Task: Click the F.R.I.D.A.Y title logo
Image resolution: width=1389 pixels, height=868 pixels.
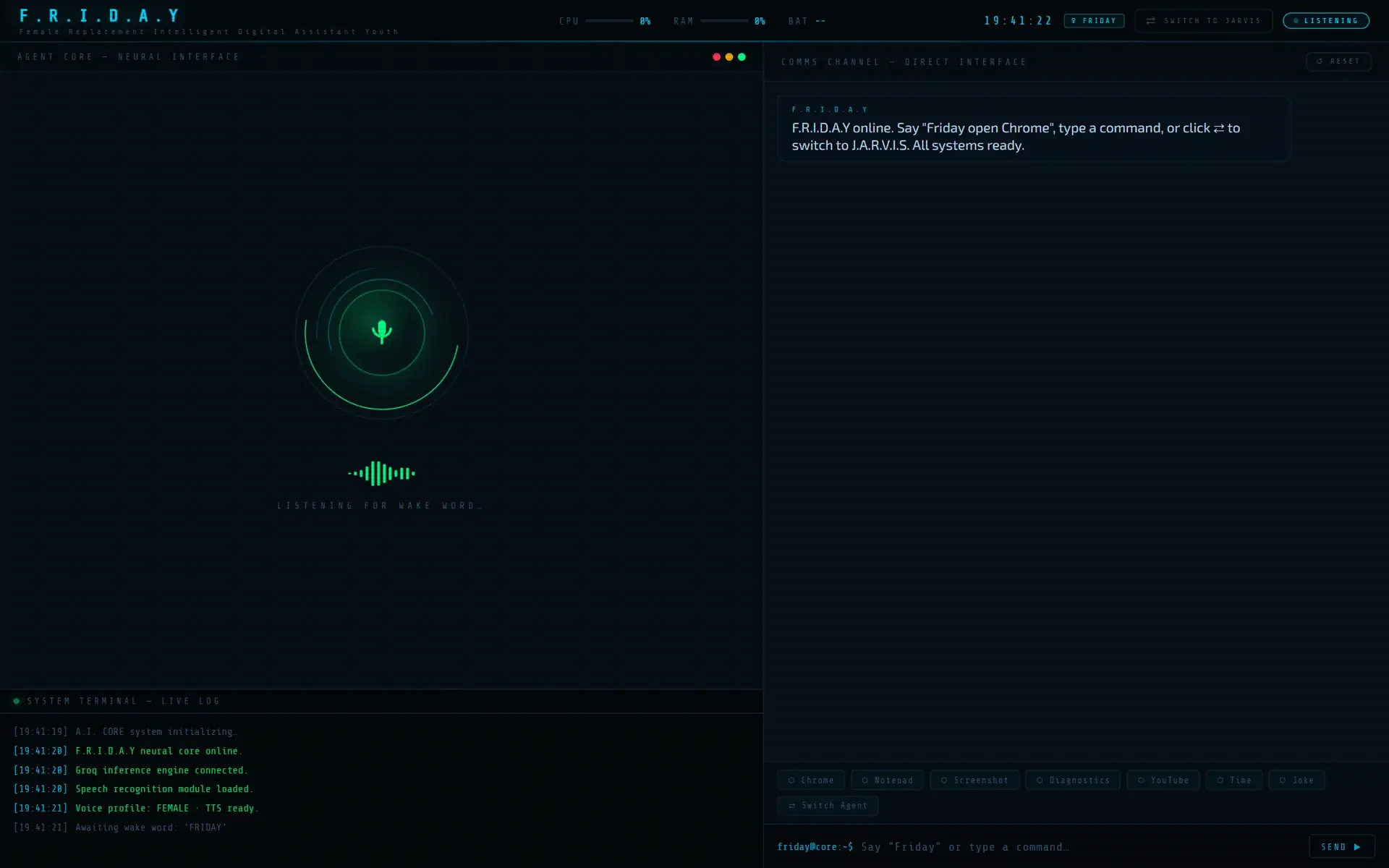Action: coord(100,16)
